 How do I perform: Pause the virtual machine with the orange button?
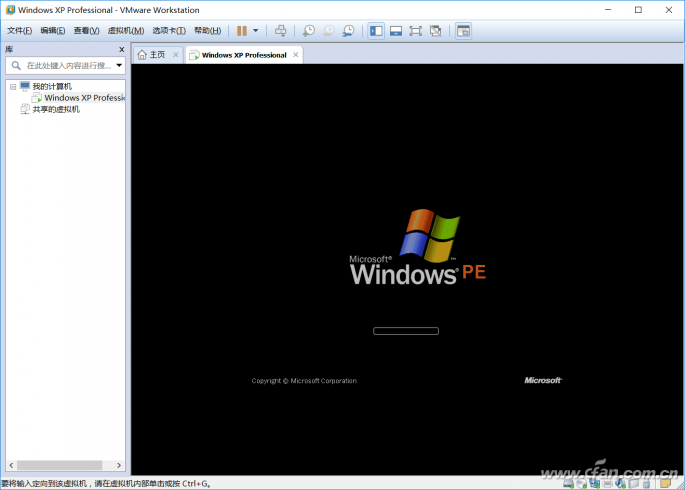242,31
